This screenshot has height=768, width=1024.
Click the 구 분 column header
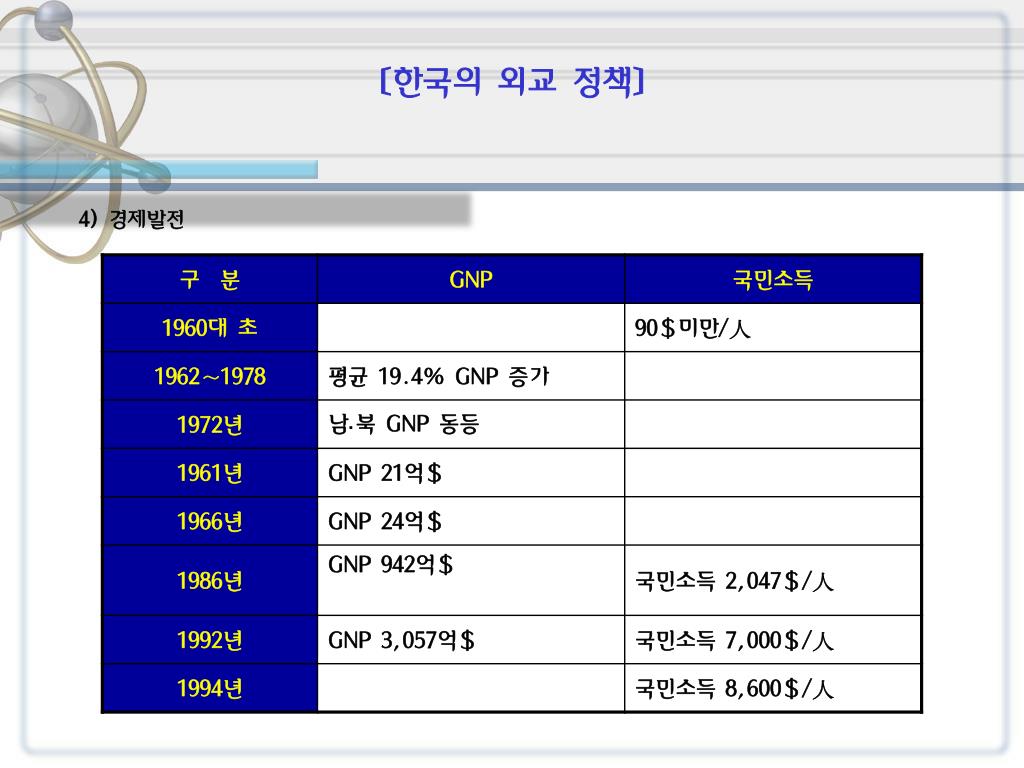pyautogui.click(x=210, y=280)
